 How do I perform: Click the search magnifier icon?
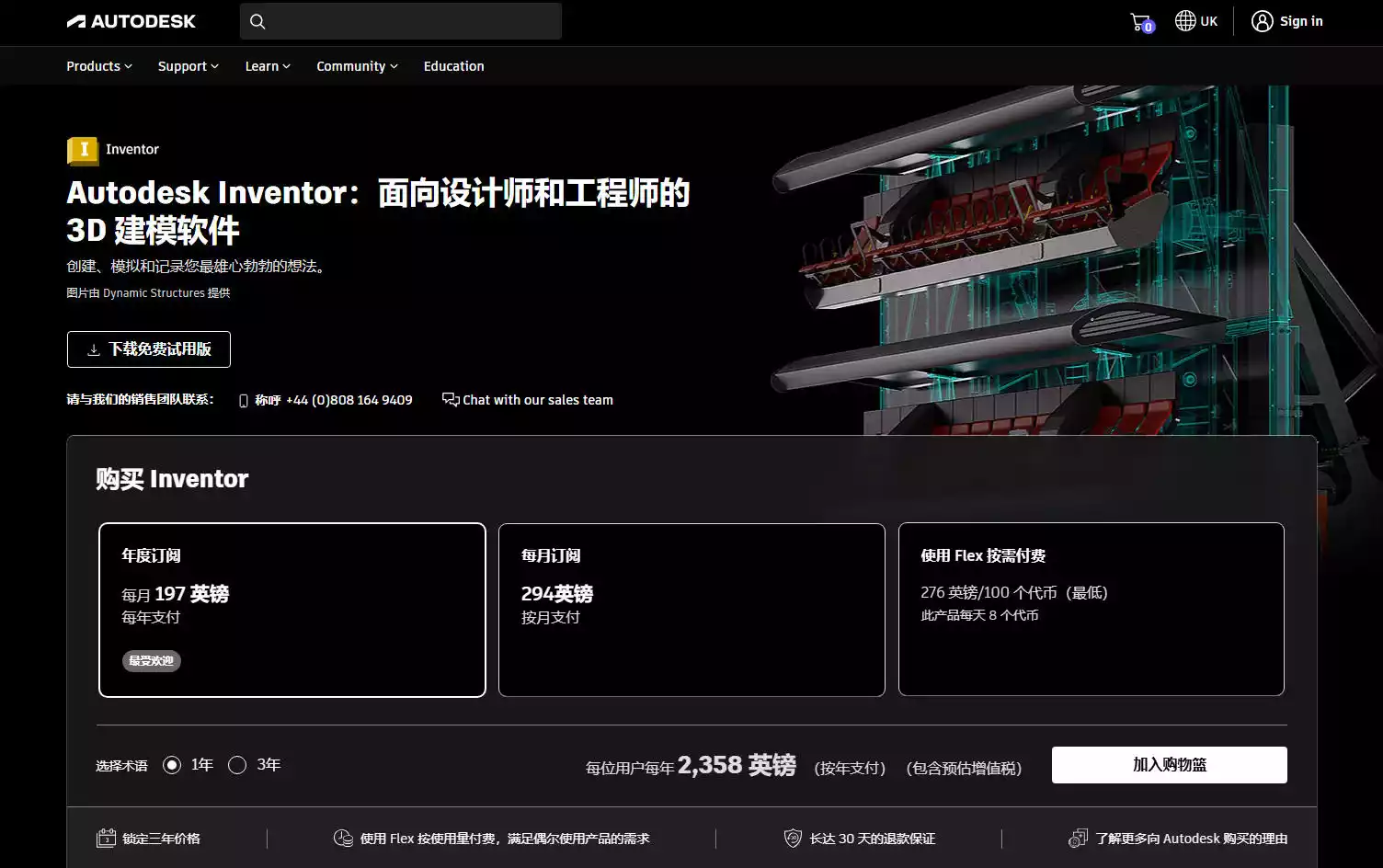(257, 21)
